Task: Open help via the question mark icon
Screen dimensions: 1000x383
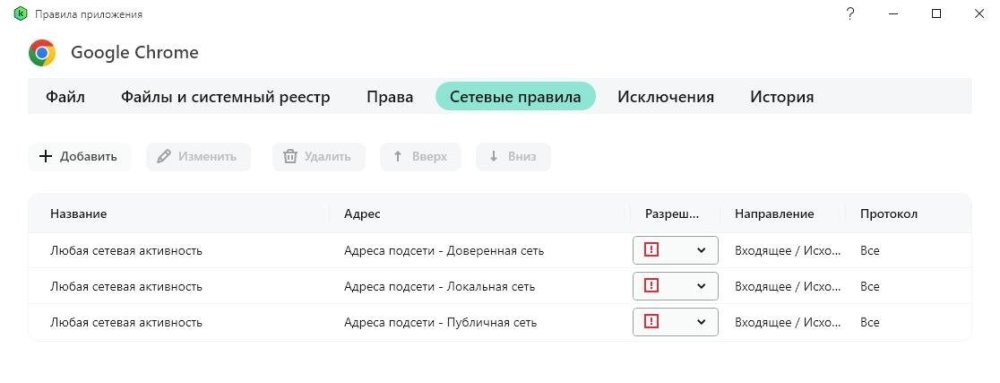Action: (850, 14)
